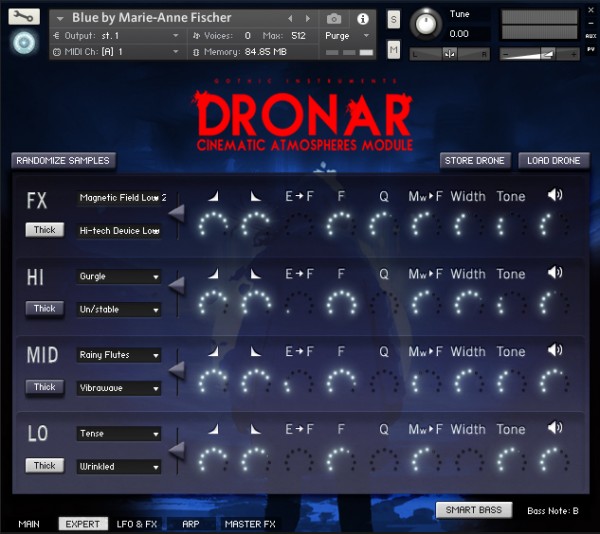Click RANDOMIZE SAMPLES button
The width and height of the screenshot is (600, 534).
pyautogui.click(x=63, y=161)
